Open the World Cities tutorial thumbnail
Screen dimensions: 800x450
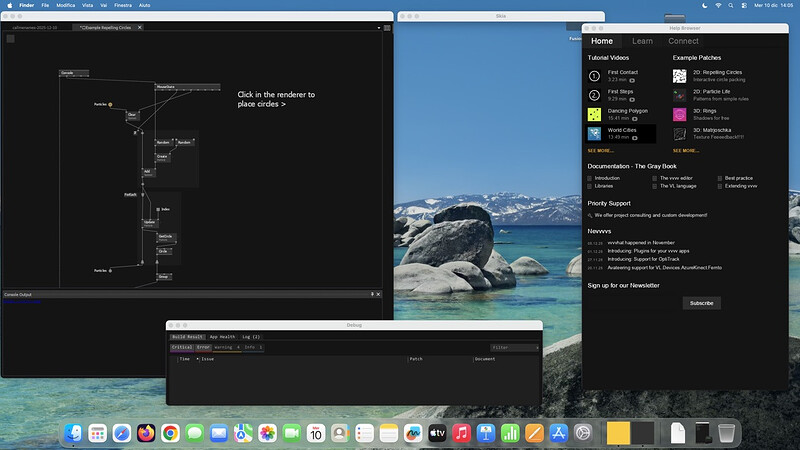coord(594,132)
